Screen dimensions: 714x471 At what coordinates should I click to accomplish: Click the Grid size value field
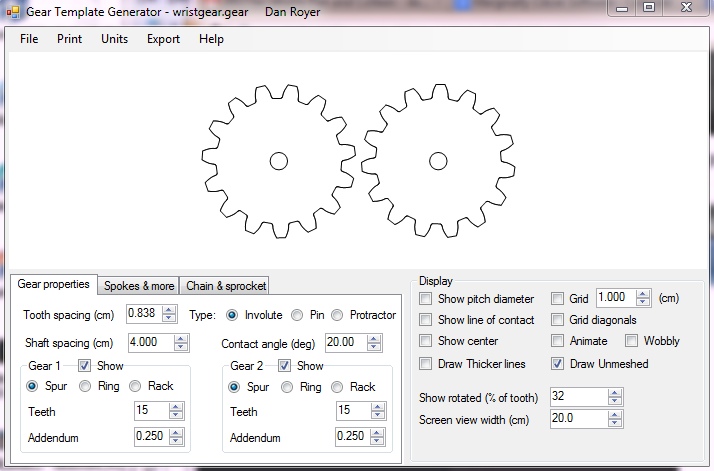(617, 297)
